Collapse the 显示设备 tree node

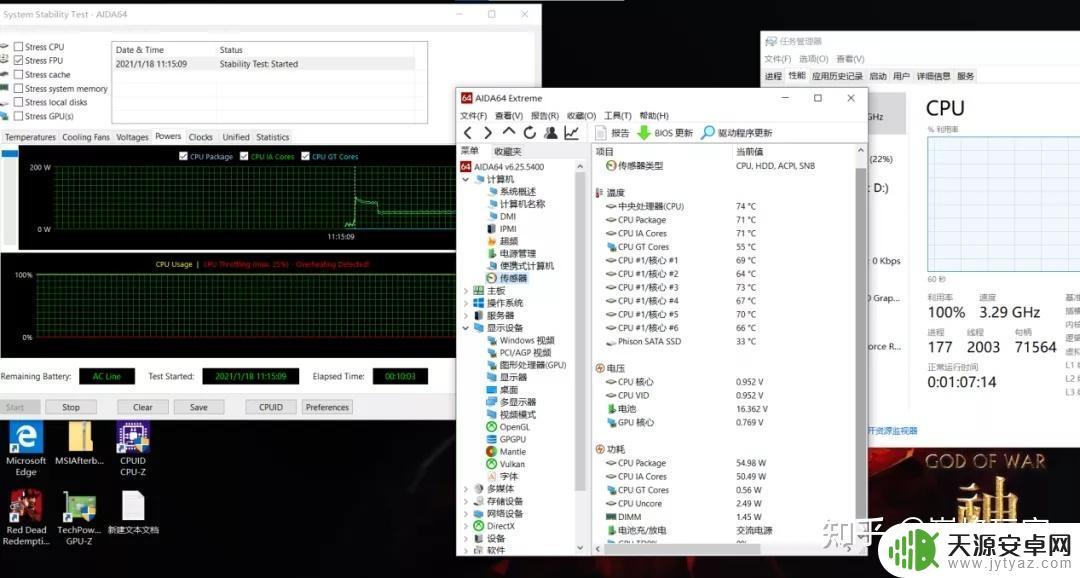click(x=466, y=328)
